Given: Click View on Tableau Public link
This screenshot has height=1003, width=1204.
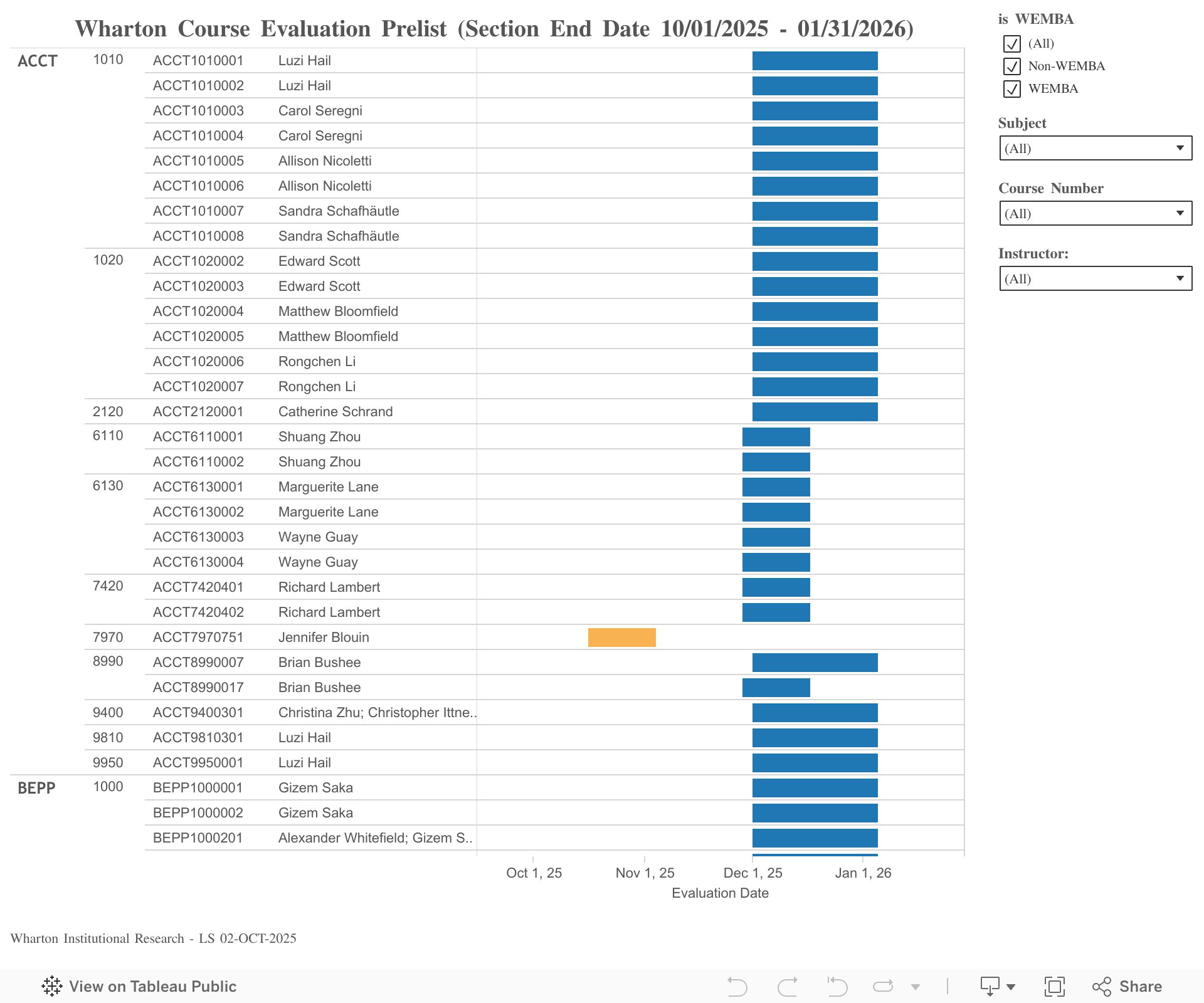Looking at the screenshot, I should point(152,986).
